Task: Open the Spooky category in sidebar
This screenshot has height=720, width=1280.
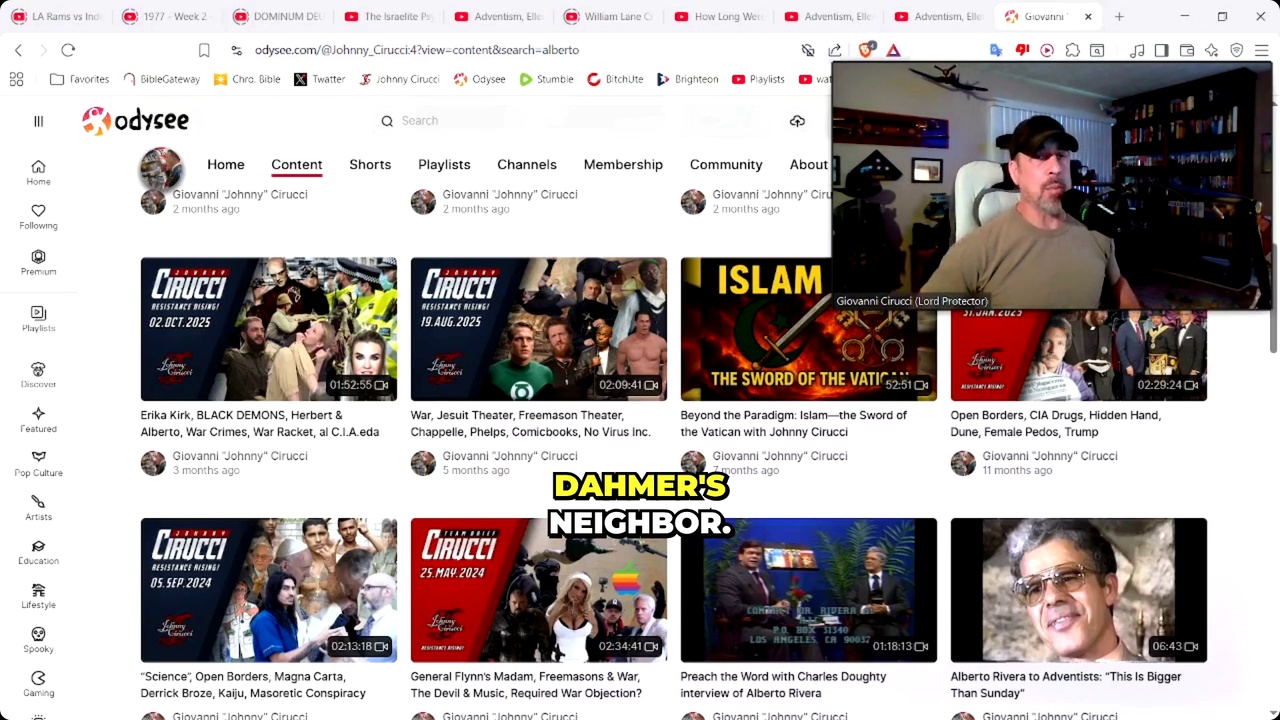Action: pos(38,639)
